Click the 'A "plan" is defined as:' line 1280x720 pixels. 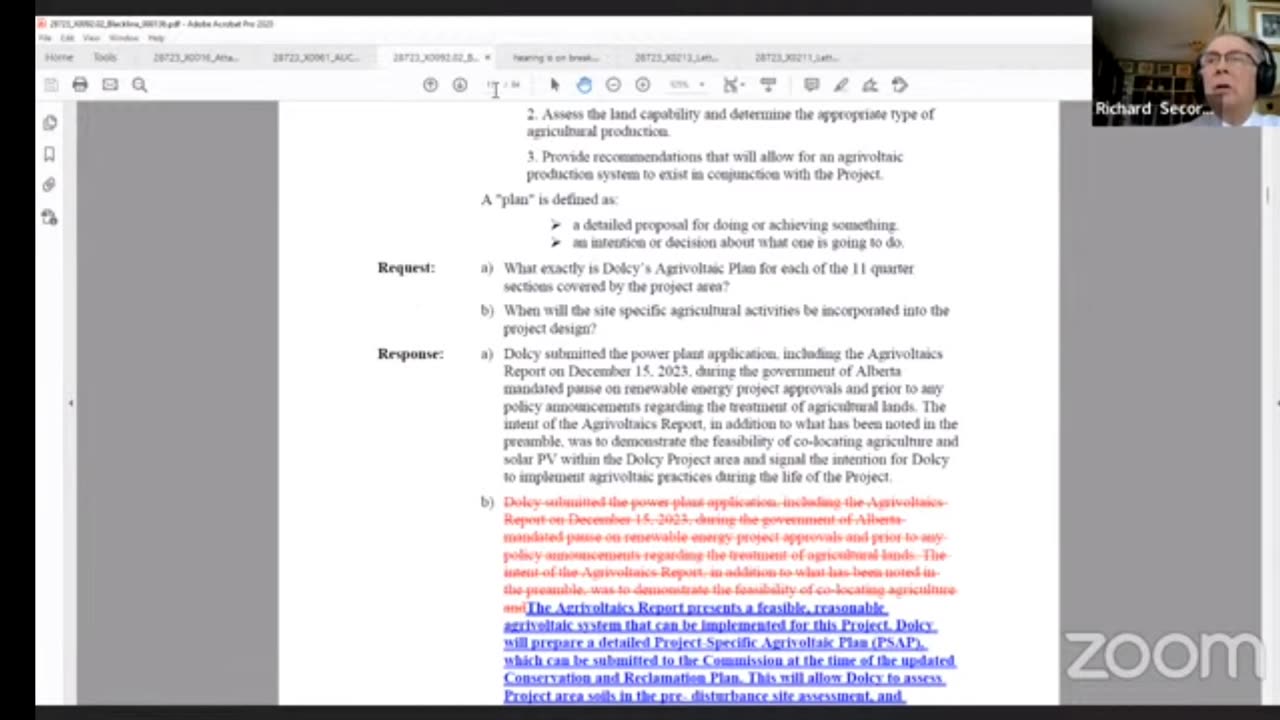coord(549,200)
